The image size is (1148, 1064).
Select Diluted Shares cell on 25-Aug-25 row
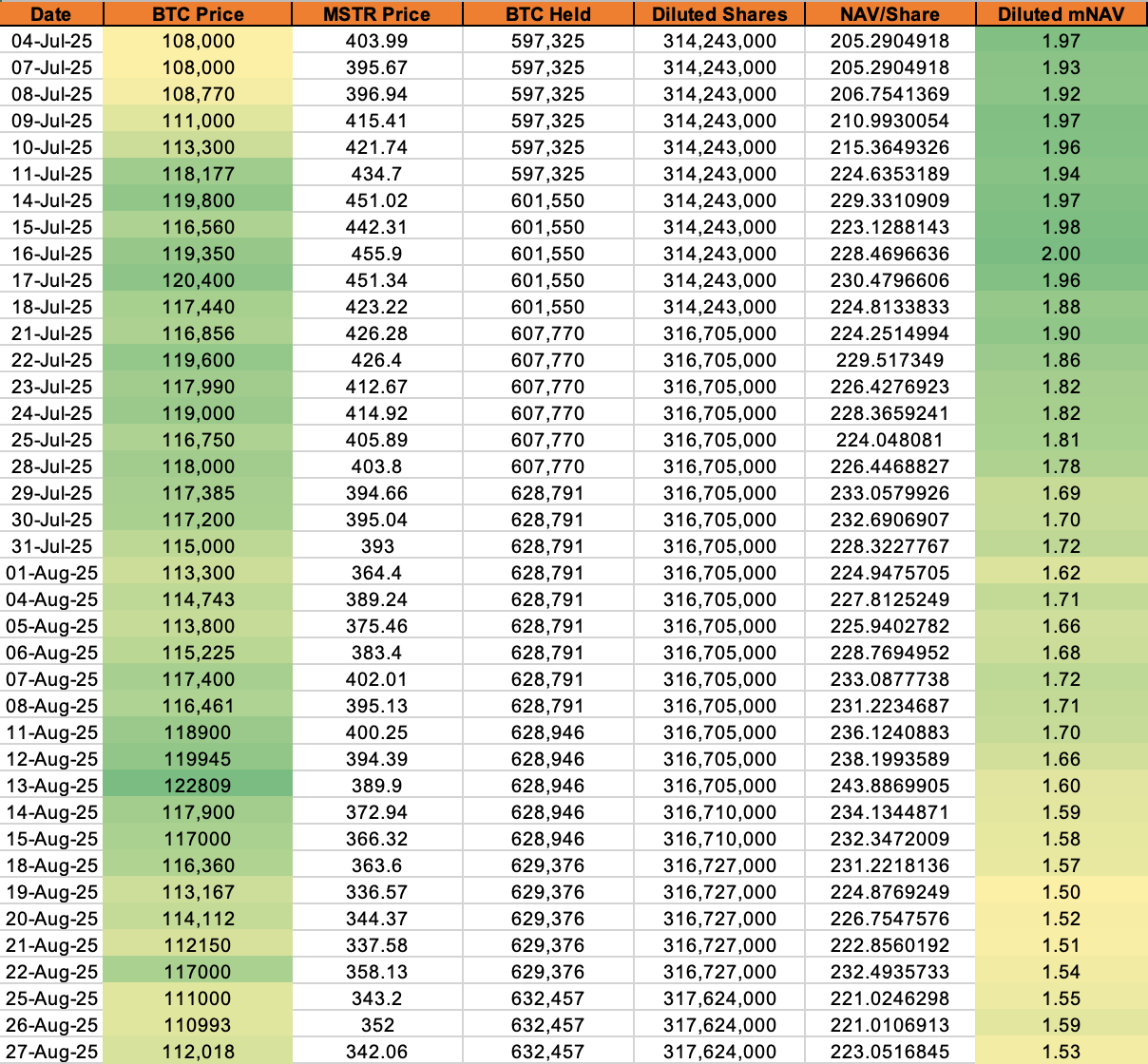(x=719, y=998)
